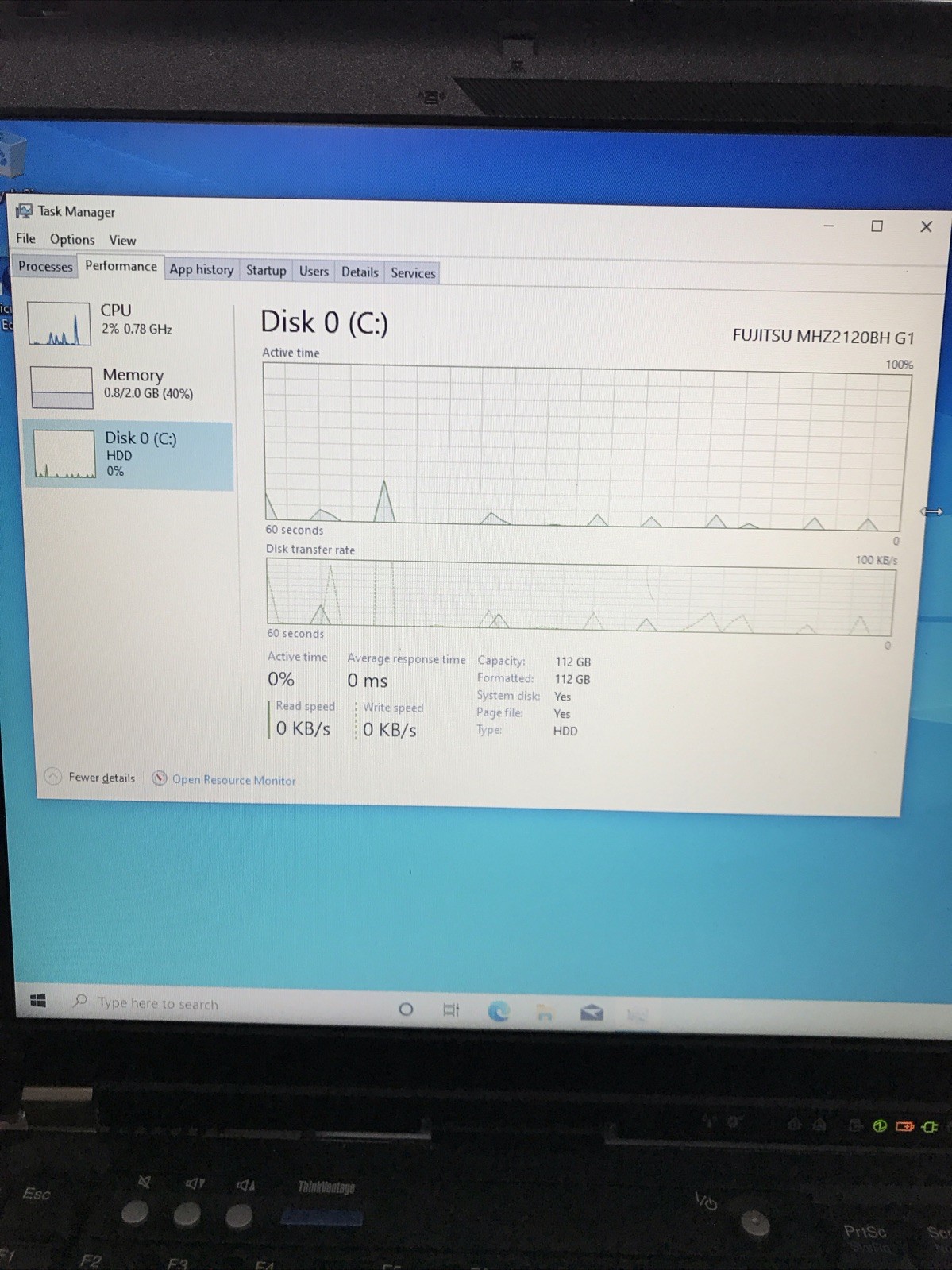Click the Disk 0 (C:) heading
The image size is (952, 1270).
tap(324, 322)
